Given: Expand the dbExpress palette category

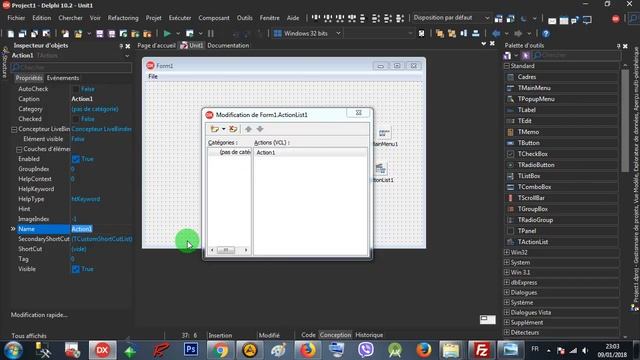Looking at the screenshot, I should tap(507, 282).
